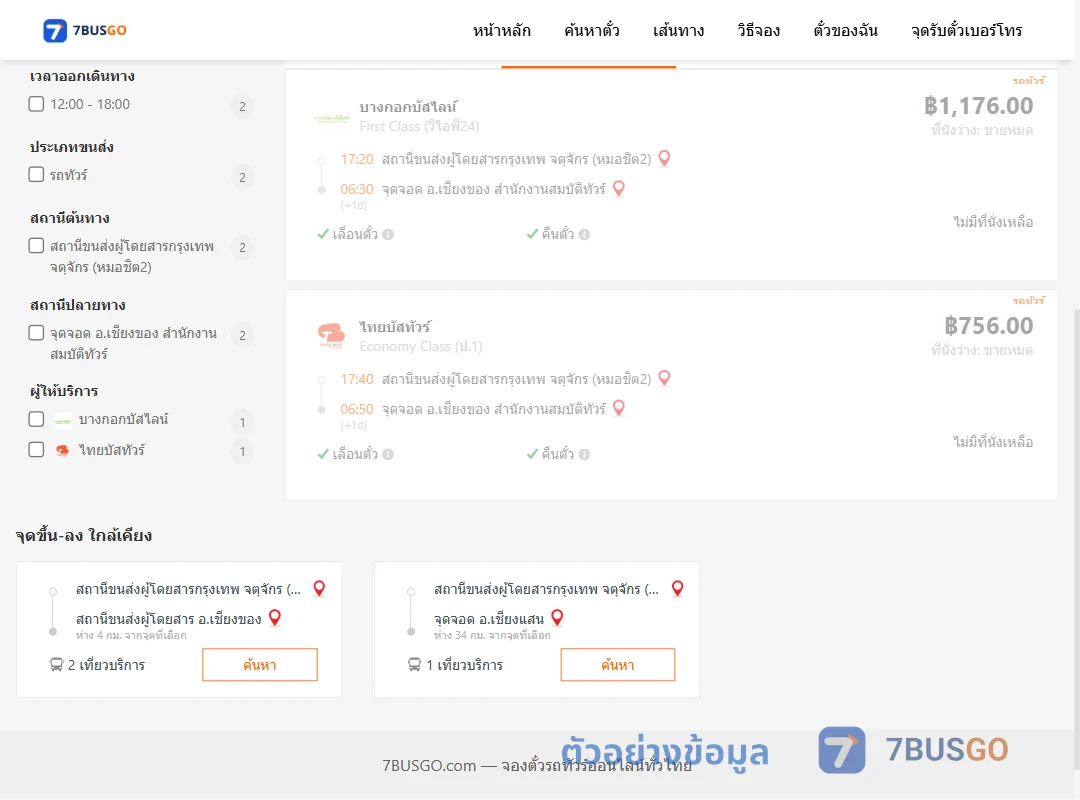Viewport: 1080px width, 800px height.
Task: Filter by provider ไทยบัสทัวร์
Action: (x=37, y=449)
